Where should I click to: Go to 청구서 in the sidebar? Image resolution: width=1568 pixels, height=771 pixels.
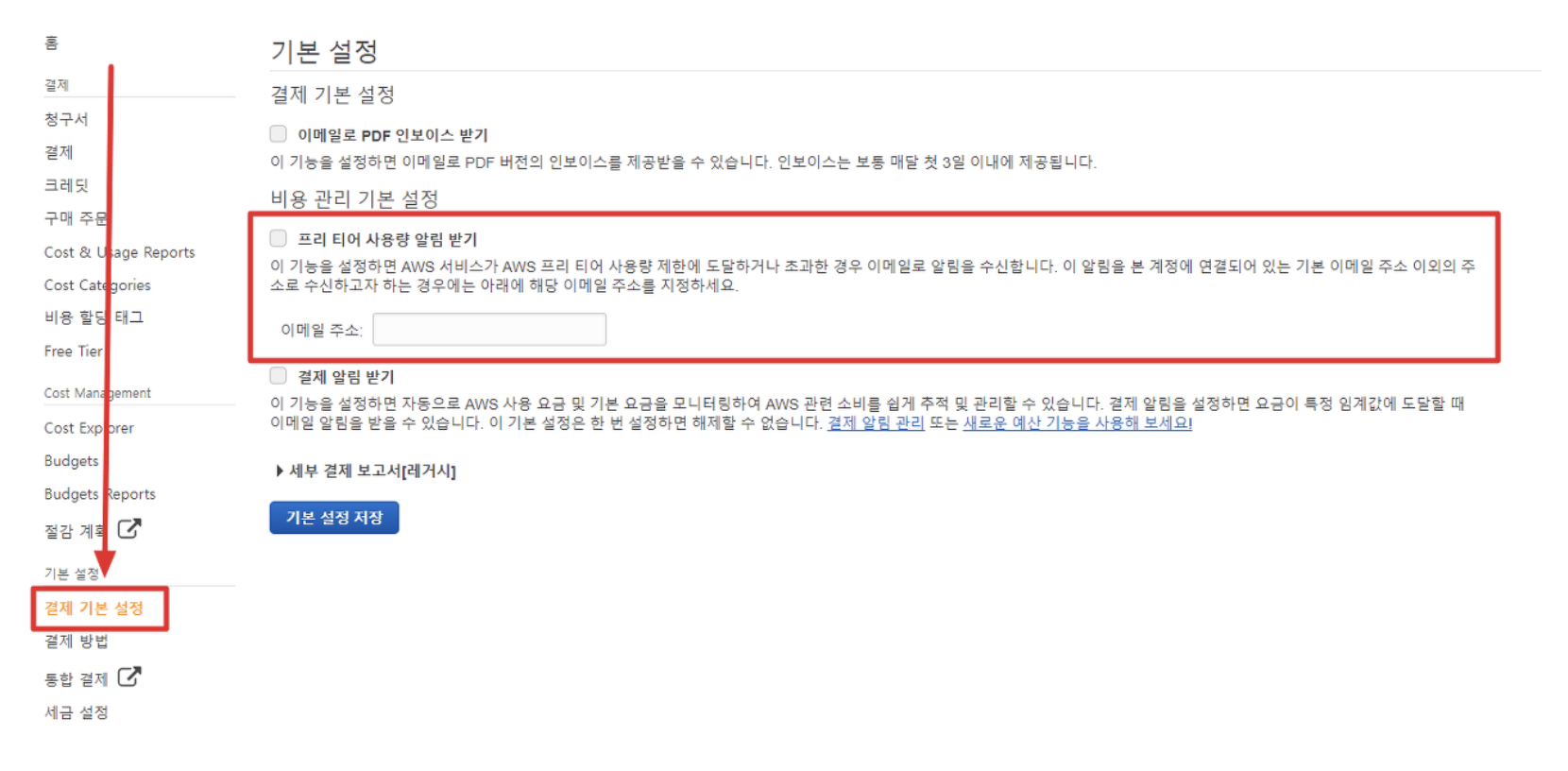pos(66,119)
